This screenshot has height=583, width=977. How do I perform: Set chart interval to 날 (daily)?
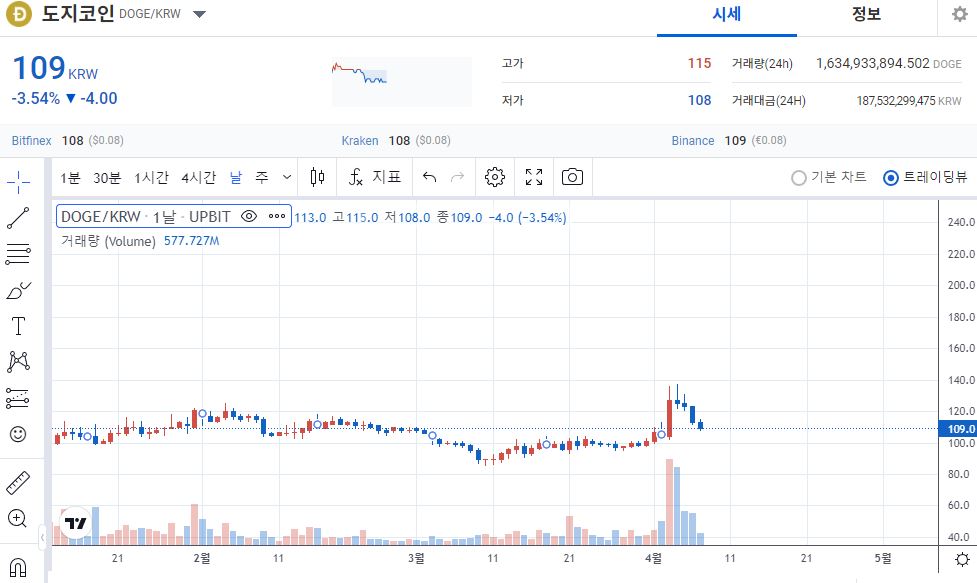pyautogui.click(x=236, y=178)
